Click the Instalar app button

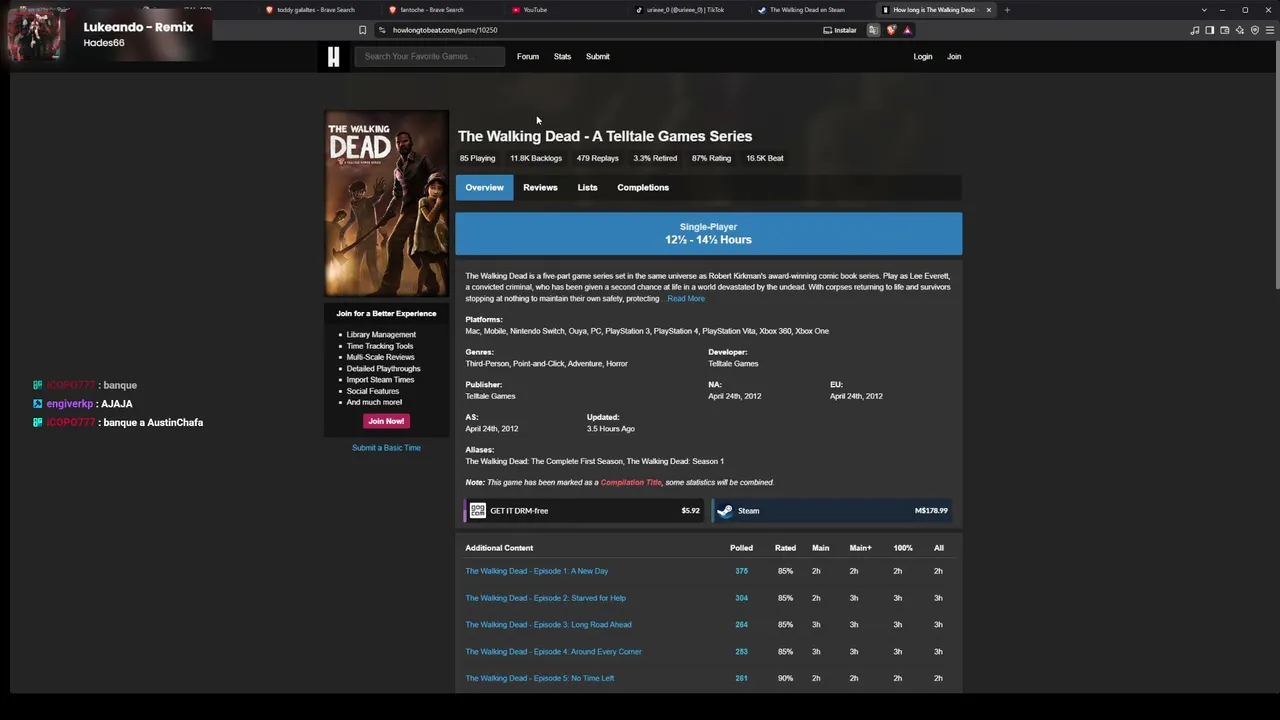[840, 30]
